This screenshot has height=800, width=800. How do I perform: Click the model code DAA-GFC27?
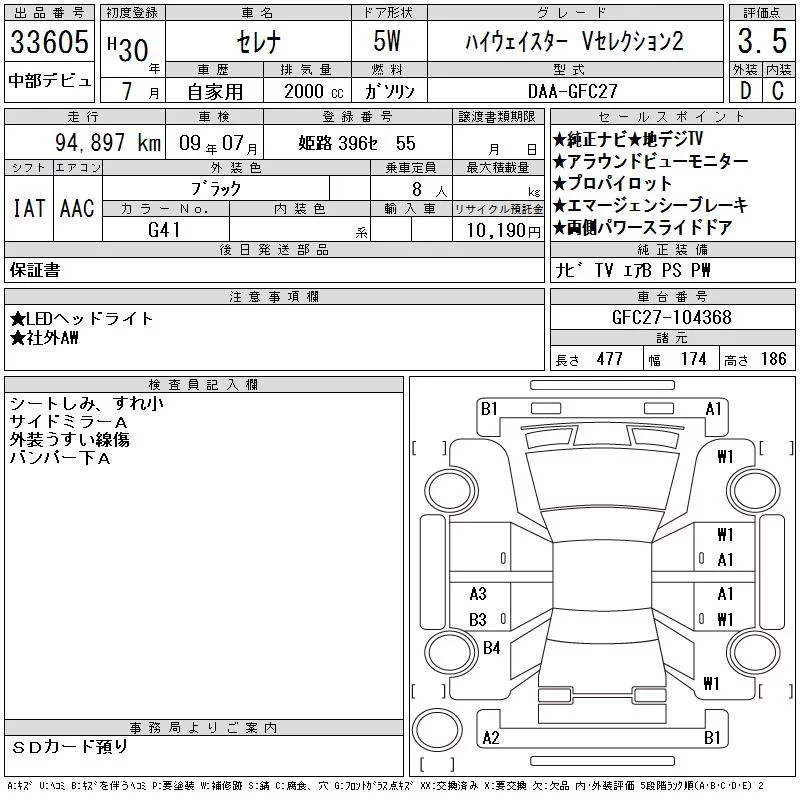coord(573,91)
